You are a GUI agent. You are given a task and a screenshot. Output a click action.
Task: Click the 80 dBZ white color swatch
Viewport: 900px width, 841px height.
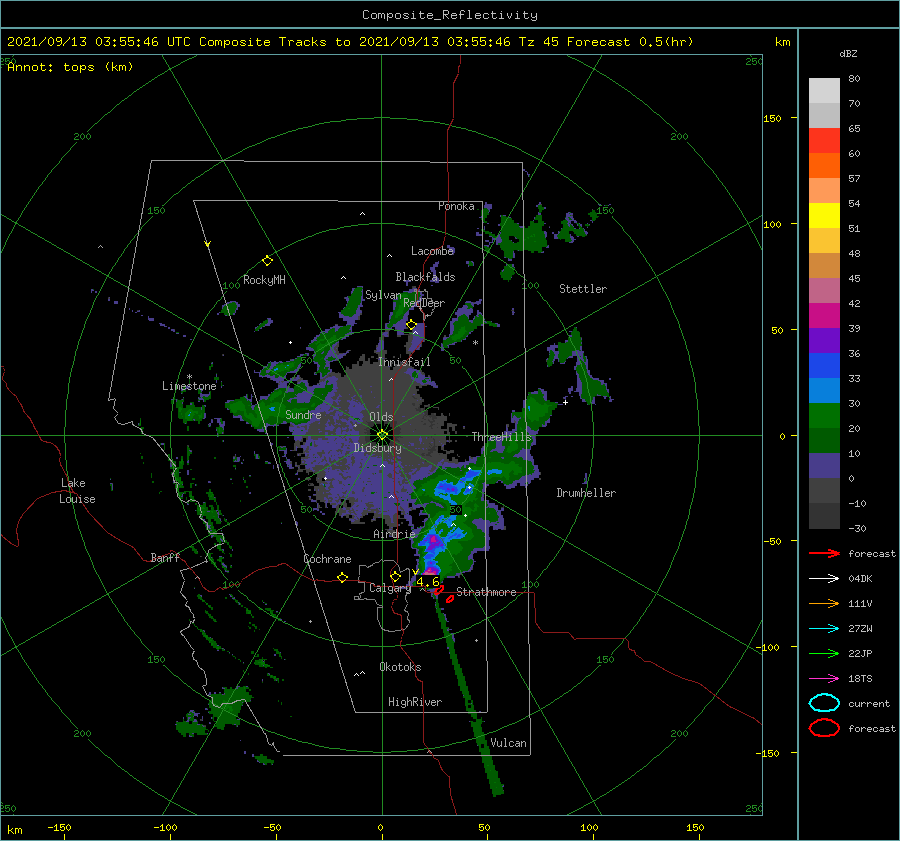824,90
